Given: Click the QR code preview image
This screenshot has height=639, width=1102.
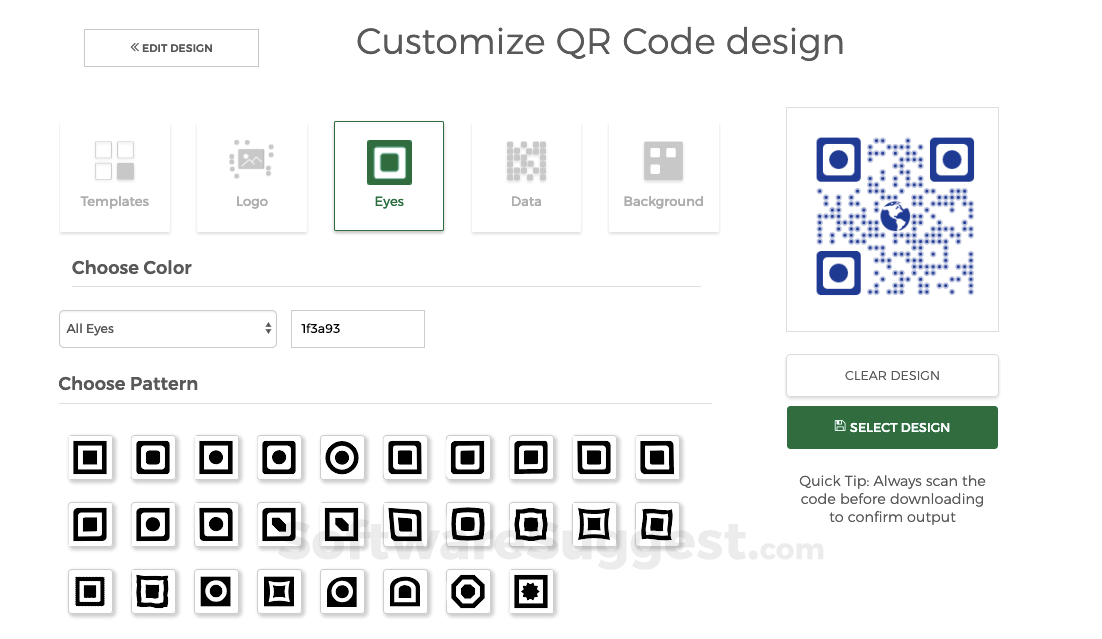Looking at the screenshot, I should pyautogui.click(x=891, y=218).
